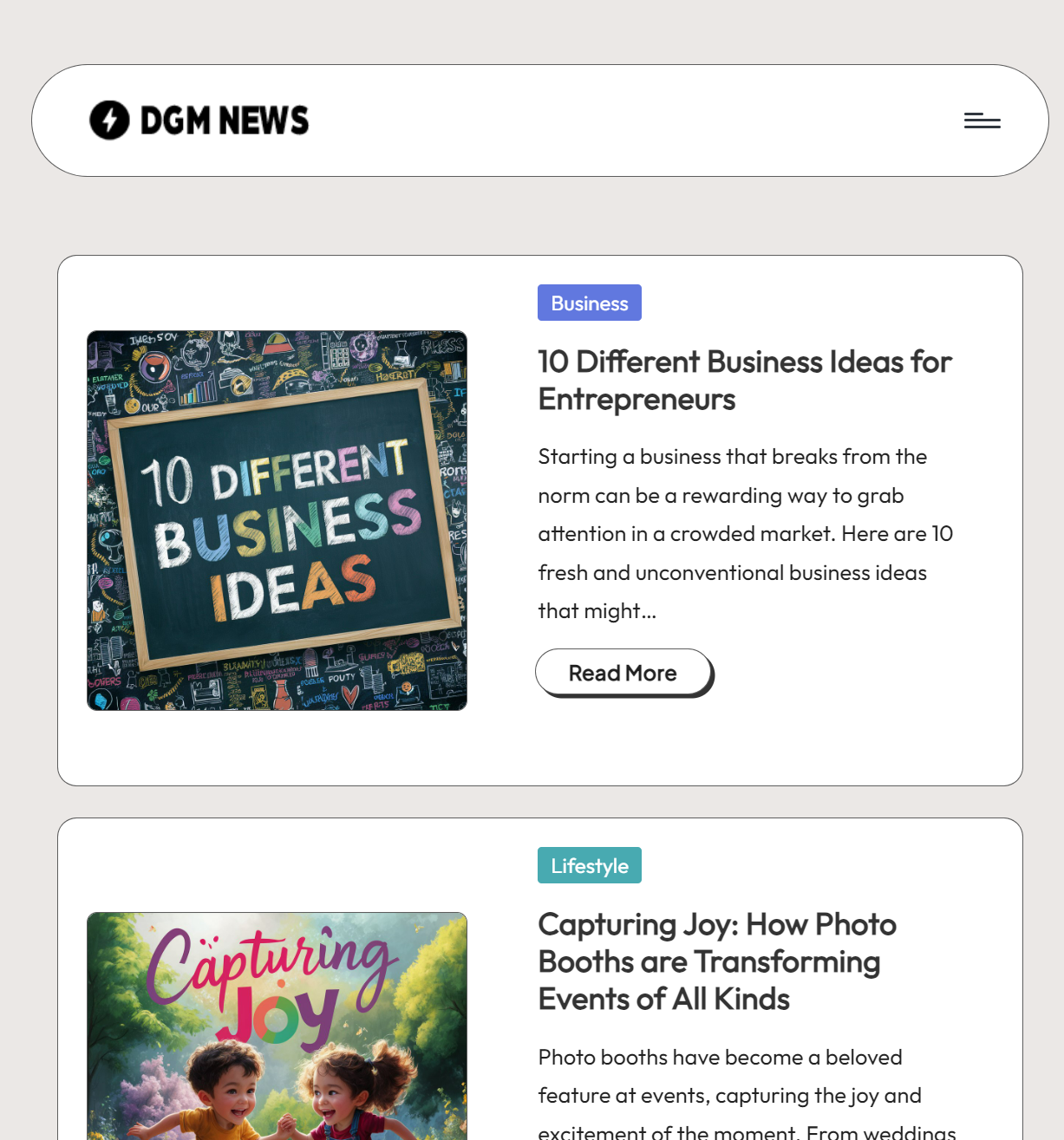Click the chalkboard business ideas thumbnail
The height and width of the screenshot is (1140, 1064).
[277, 520]
